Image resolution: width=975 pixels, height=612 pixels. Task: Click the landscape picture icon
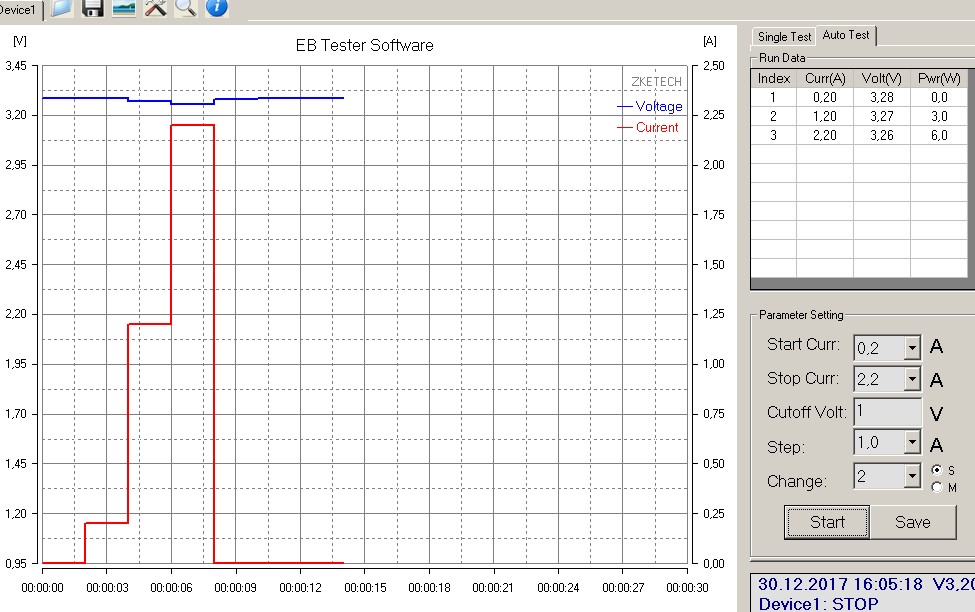tap(124, 8)
